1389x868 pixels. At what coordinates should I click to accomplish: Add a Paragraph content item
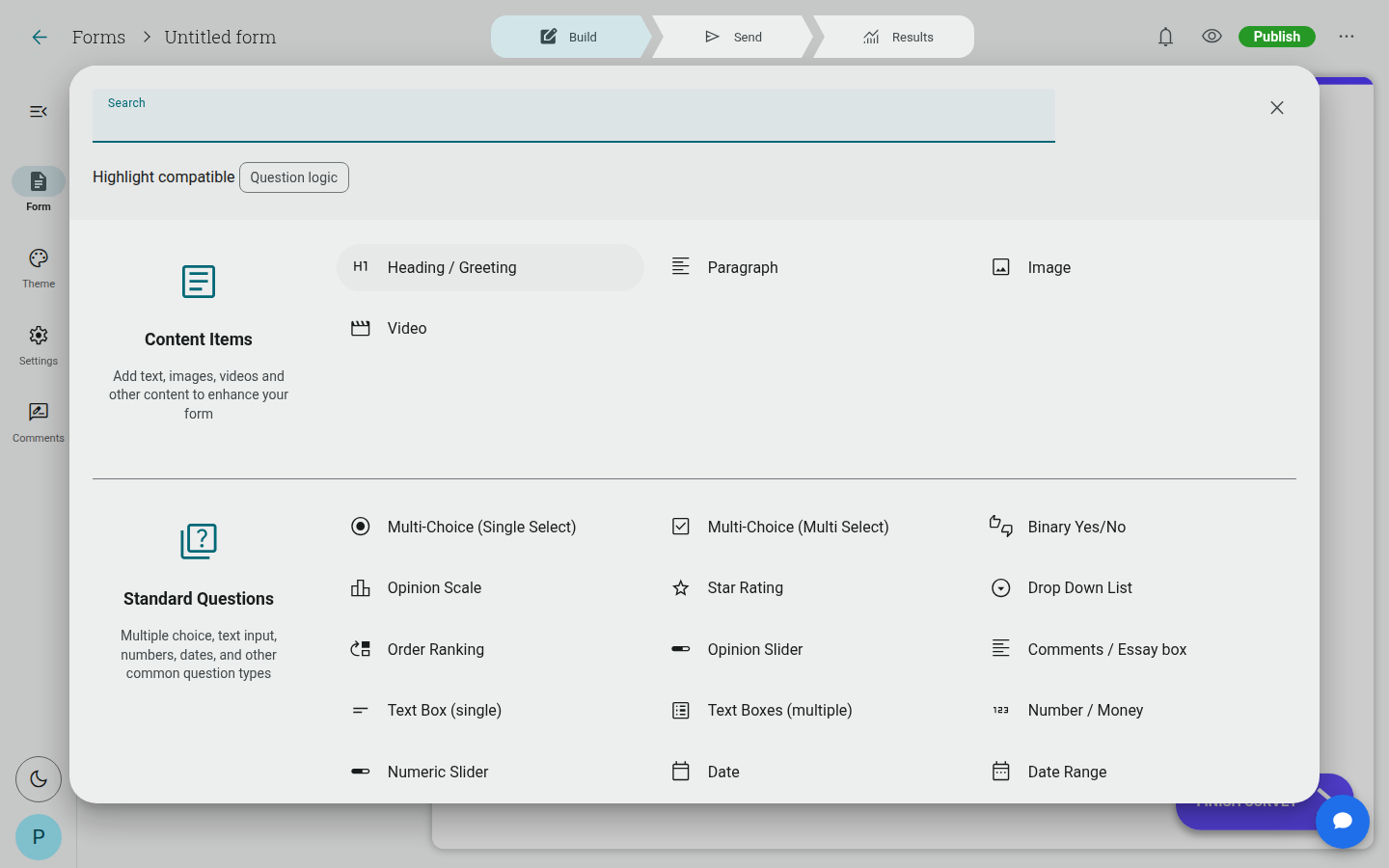pos(810,267)
